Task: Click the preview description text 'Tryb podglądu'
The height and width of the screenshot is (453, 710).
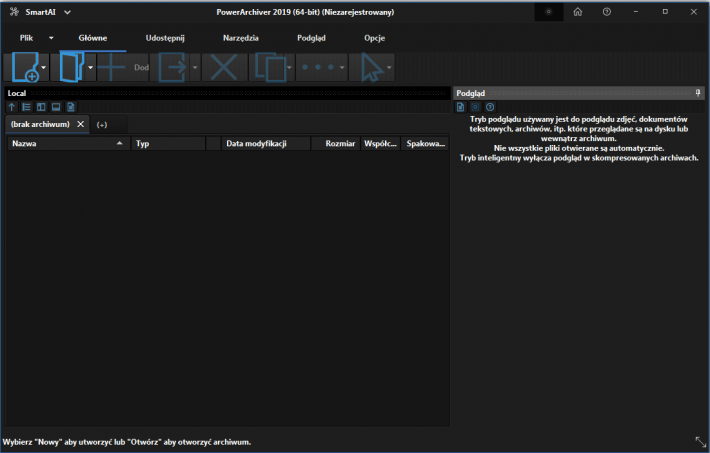Action: click(579, 139)
